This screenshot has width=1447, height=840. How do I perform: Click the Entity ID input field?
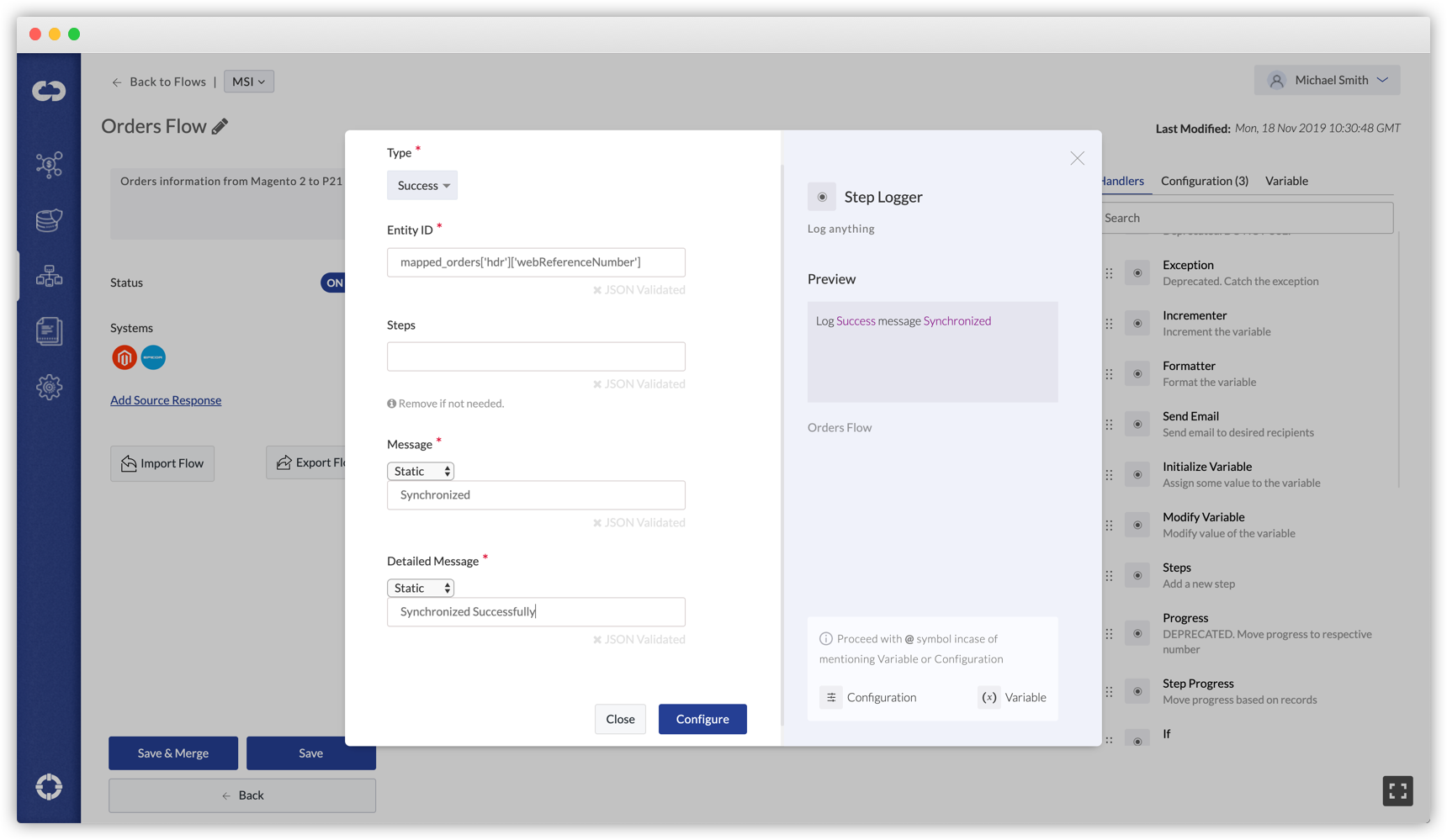pyautogui.click(x=536, y=262)
